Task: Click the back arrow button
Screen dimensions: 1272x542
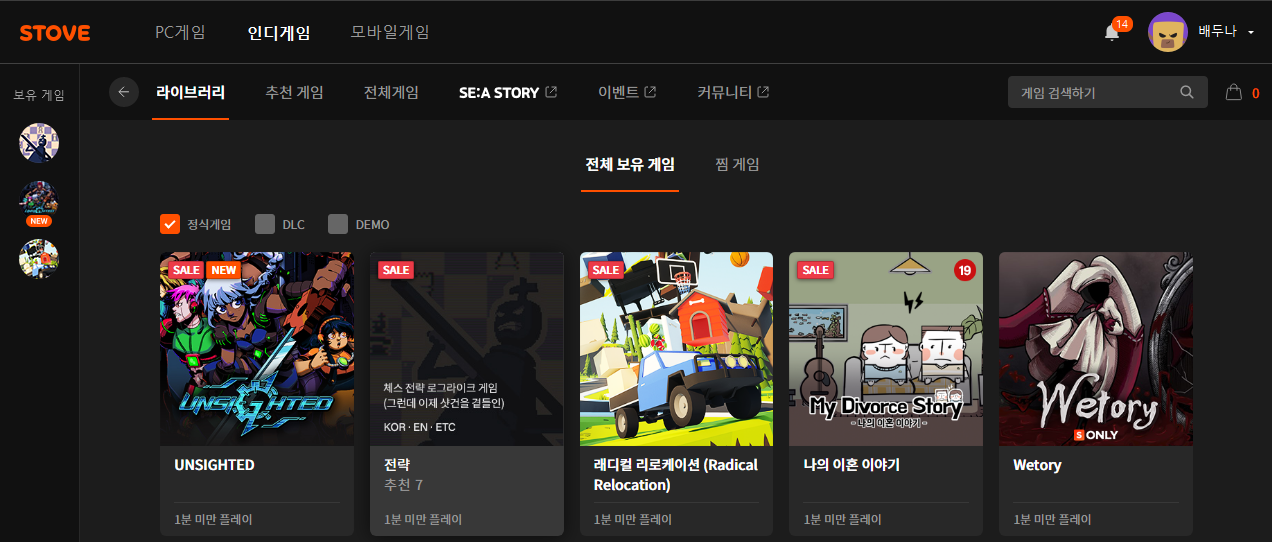Action: click(x=124, y=92)
